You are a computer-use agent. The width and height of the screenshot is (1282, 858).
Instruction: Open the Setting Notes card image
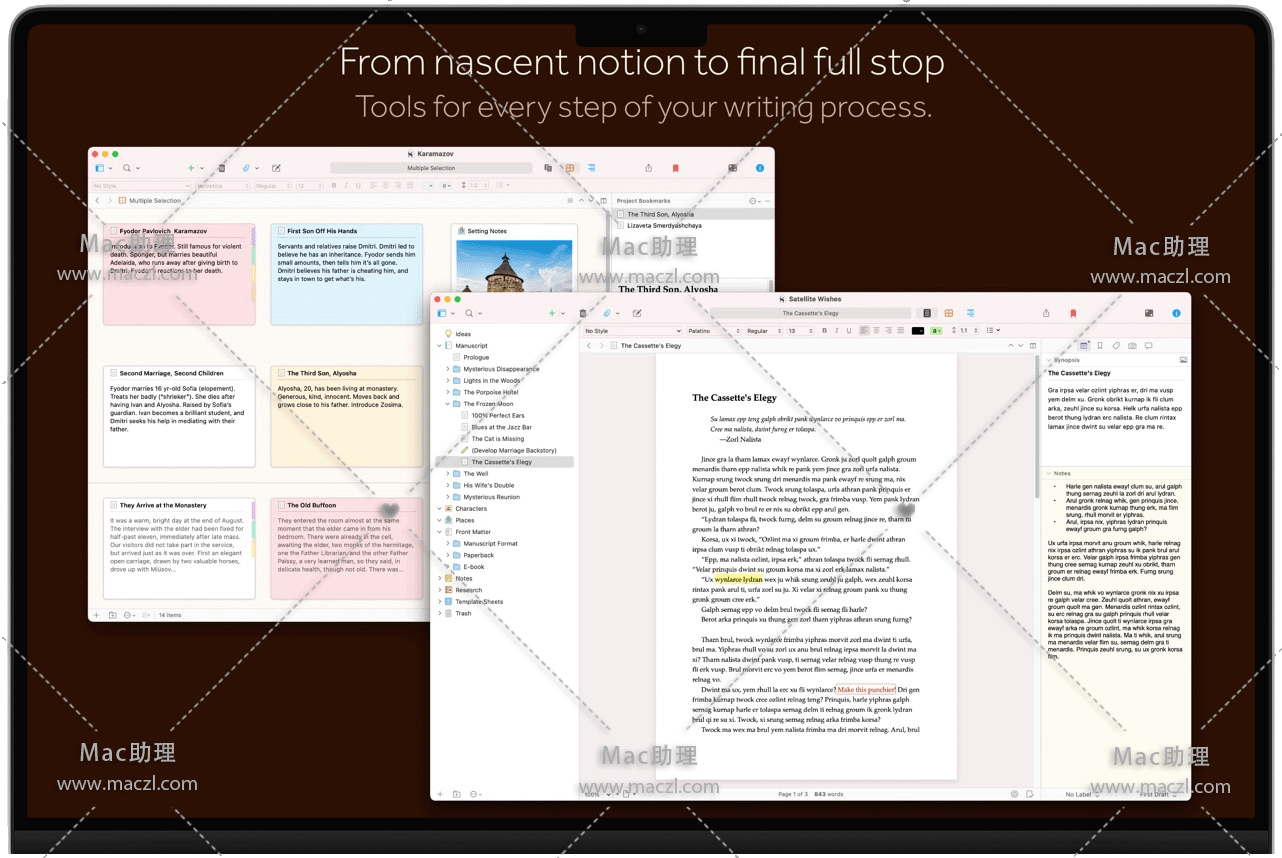[x=514, y=265]
